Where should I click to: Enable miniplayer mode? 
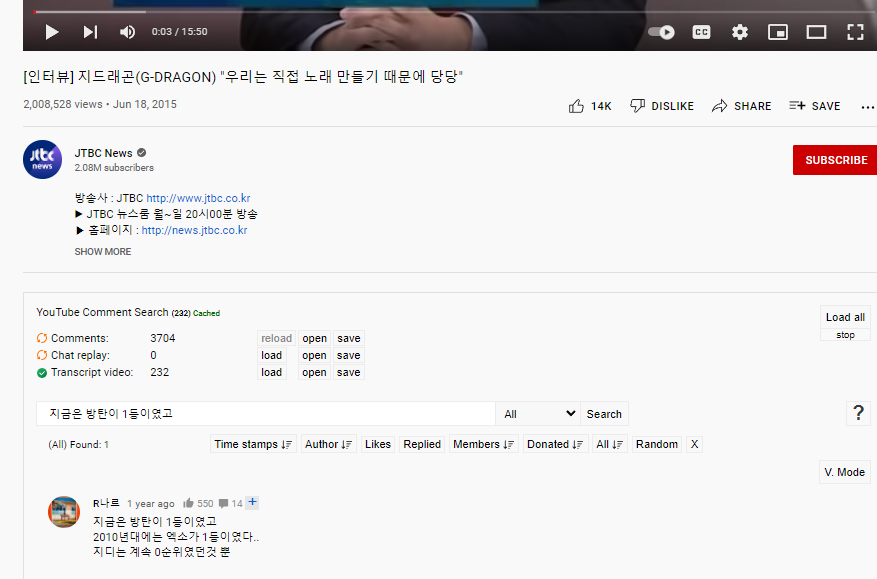pos(777,32)
